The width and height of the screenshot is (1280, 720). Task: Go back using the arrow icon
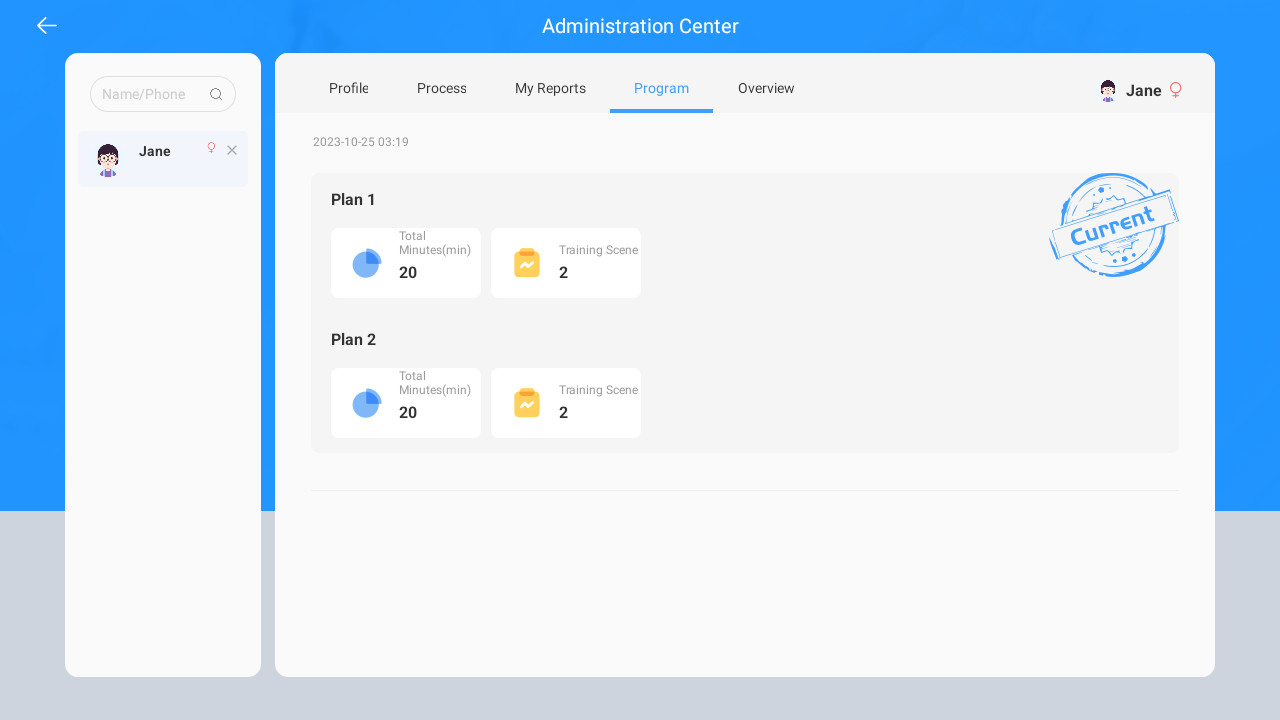coord(47,26)
